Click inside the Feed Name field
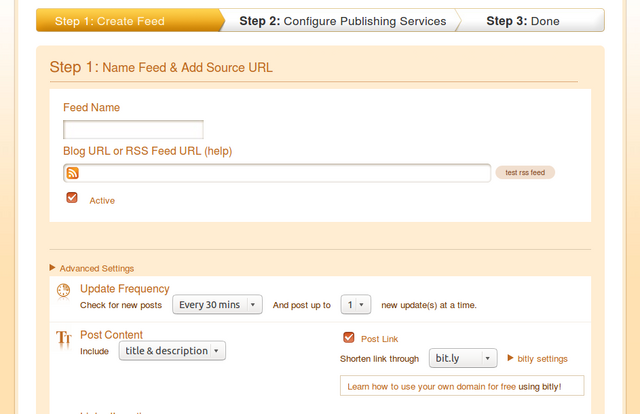 tap(133, 129)
